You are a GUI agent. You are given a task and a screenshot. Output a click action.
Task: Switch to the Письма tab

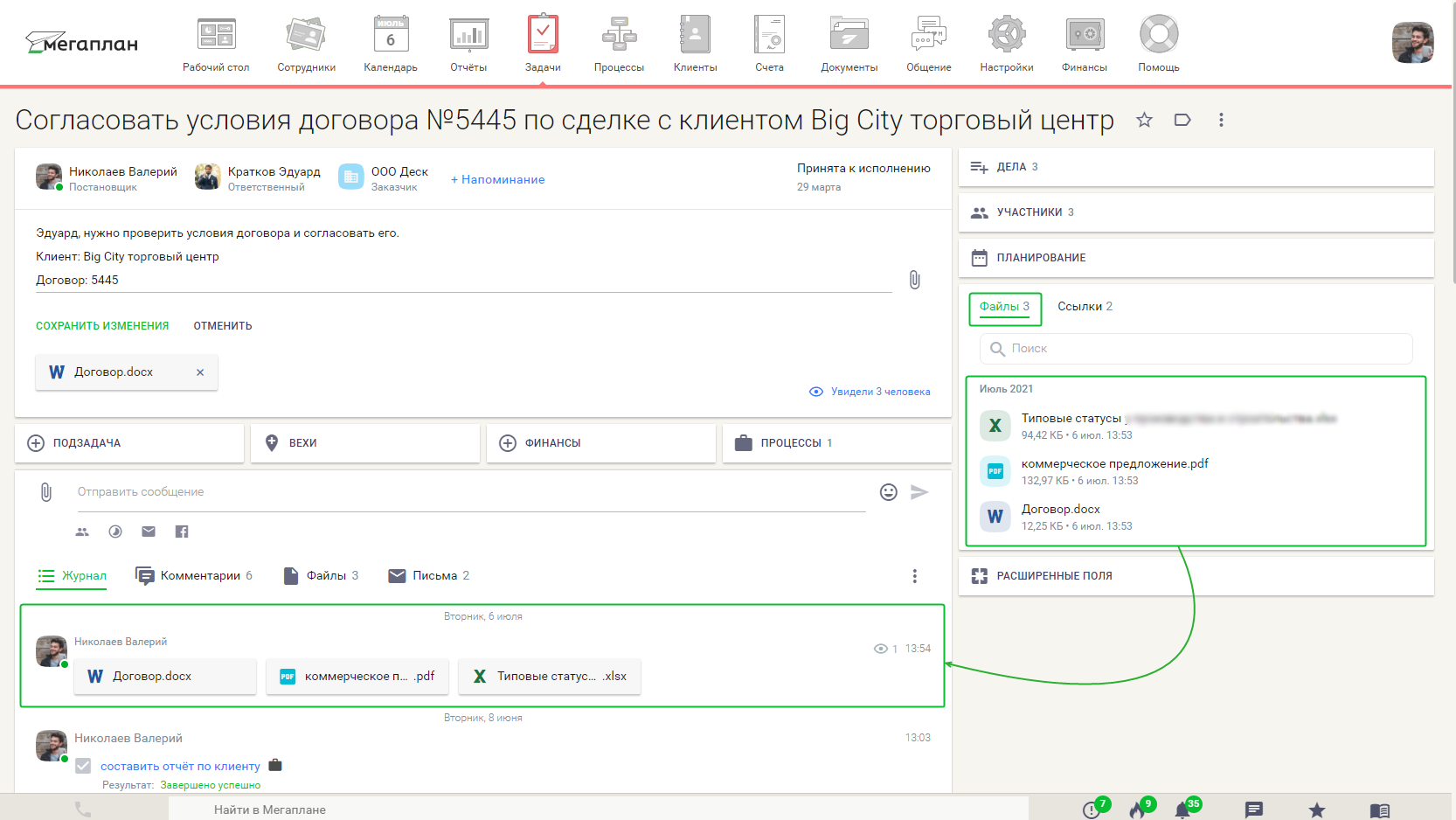[x=429, y=576]
